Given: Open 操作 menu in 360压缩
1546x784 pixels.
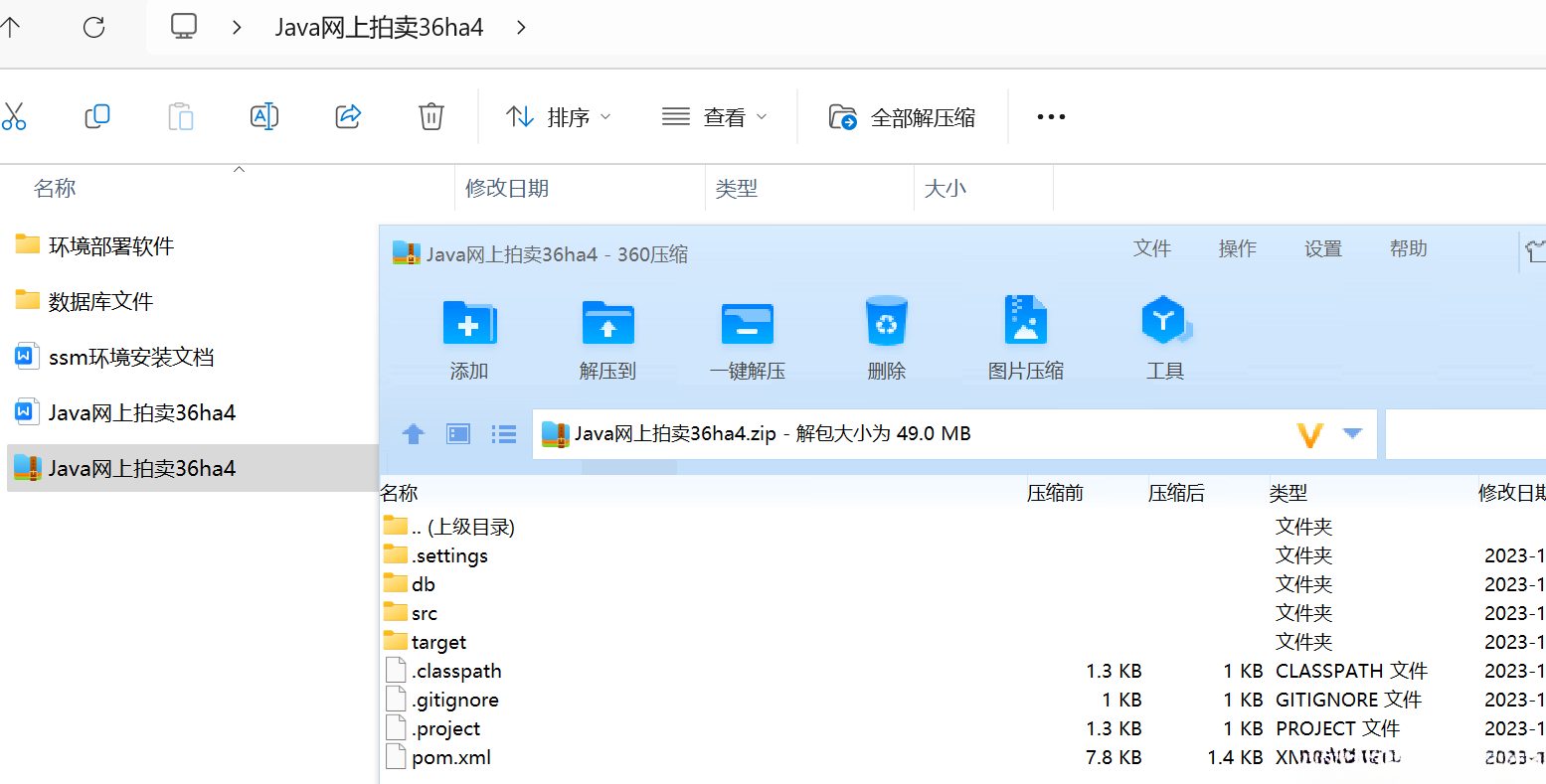Looking at the screenshot, I should point(1238,248).
